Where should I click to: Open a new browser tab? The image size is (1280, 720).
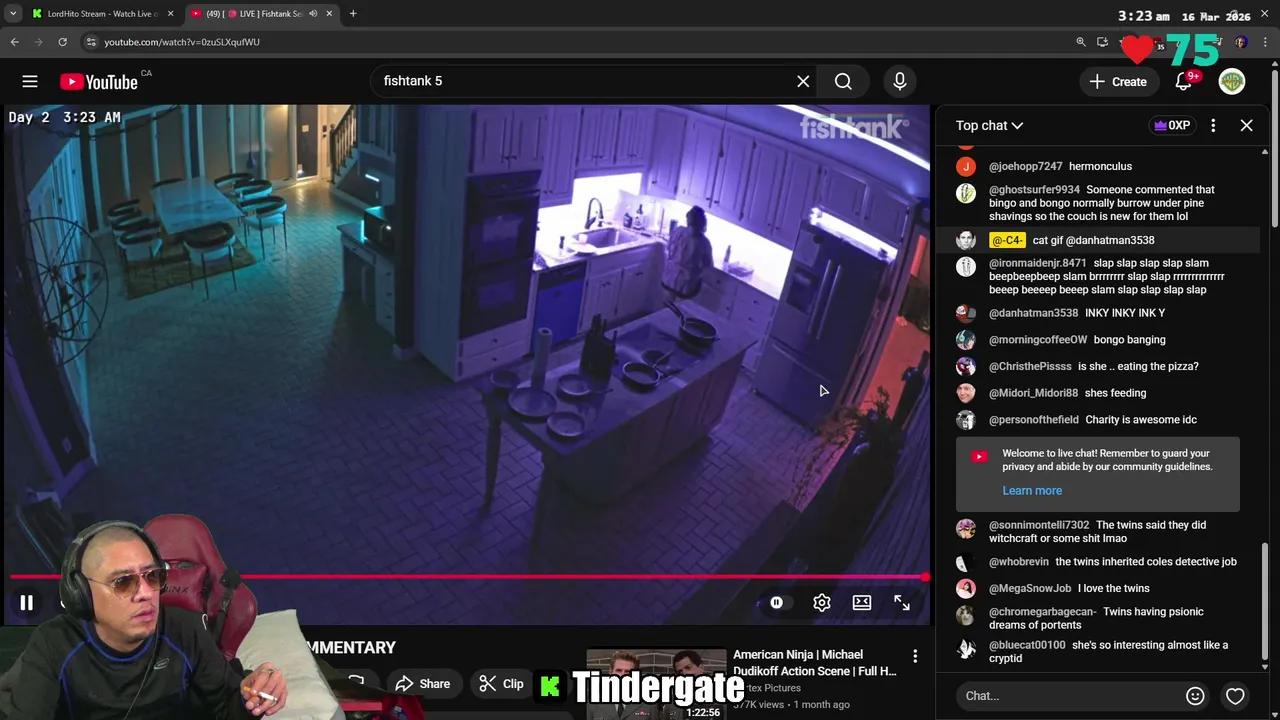(353, 14)
